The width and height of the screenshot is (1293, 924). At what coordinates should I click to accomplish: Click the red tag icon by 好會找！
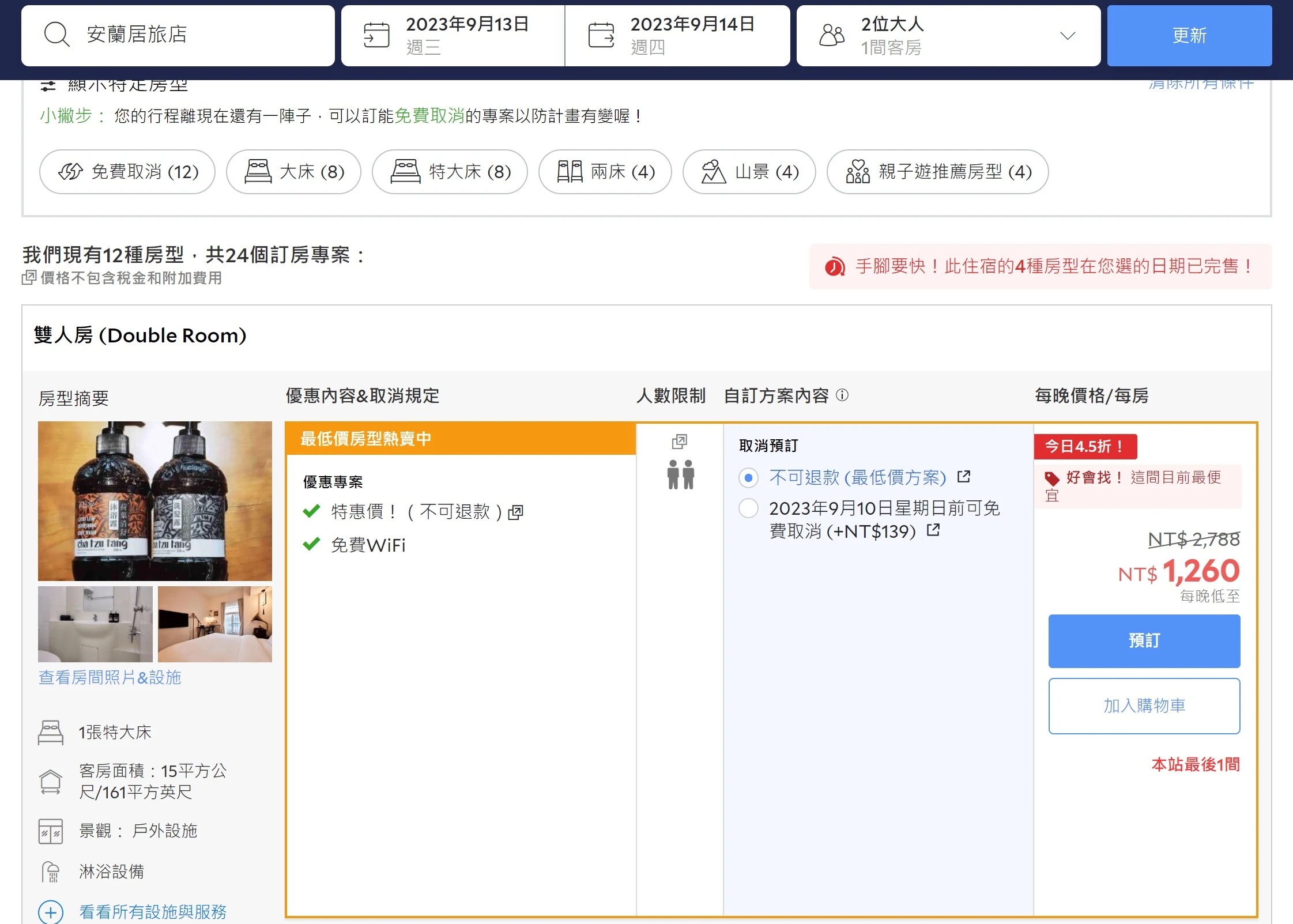click(1052, 478)
